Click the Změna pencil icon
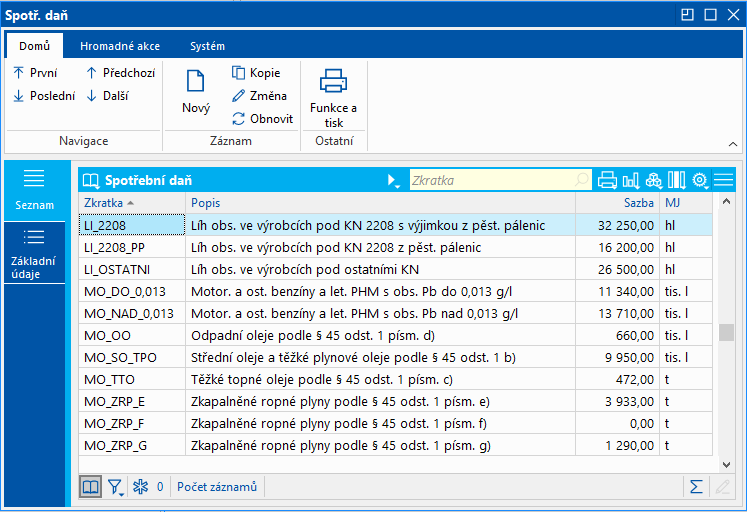 (x=259, y=96)
